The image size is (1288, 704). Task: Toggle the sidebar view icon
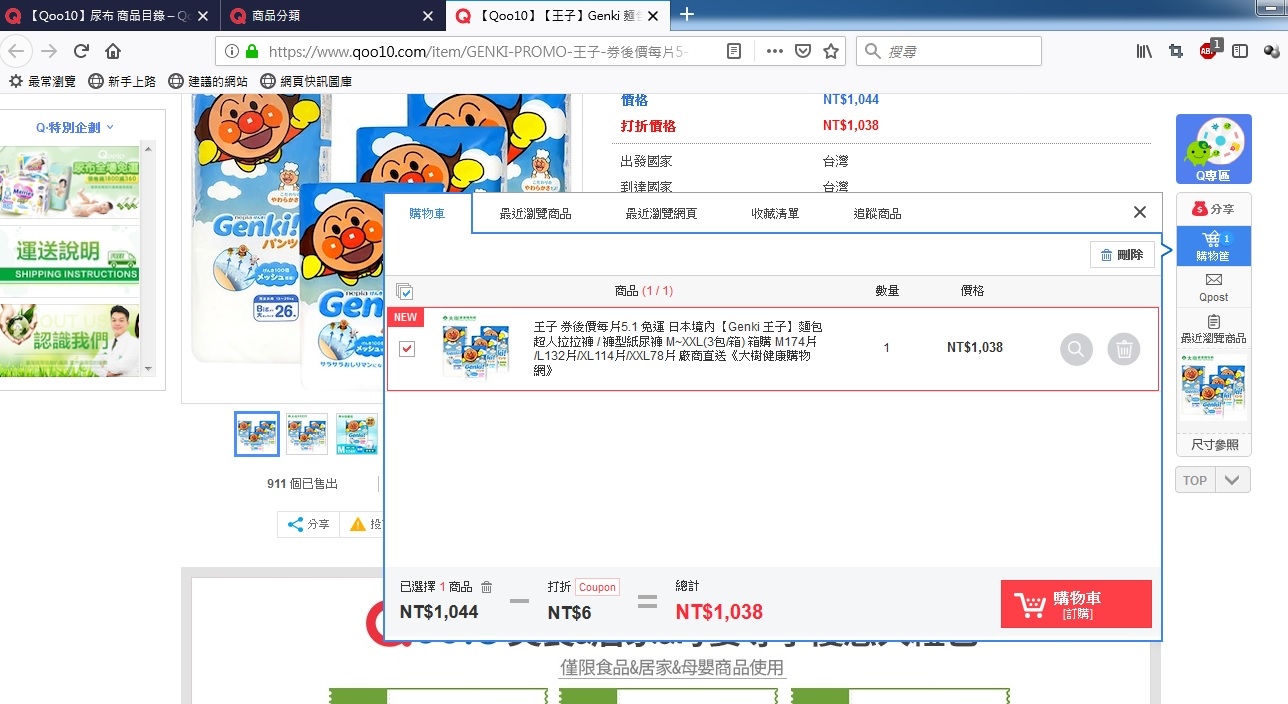(1240, 51)
